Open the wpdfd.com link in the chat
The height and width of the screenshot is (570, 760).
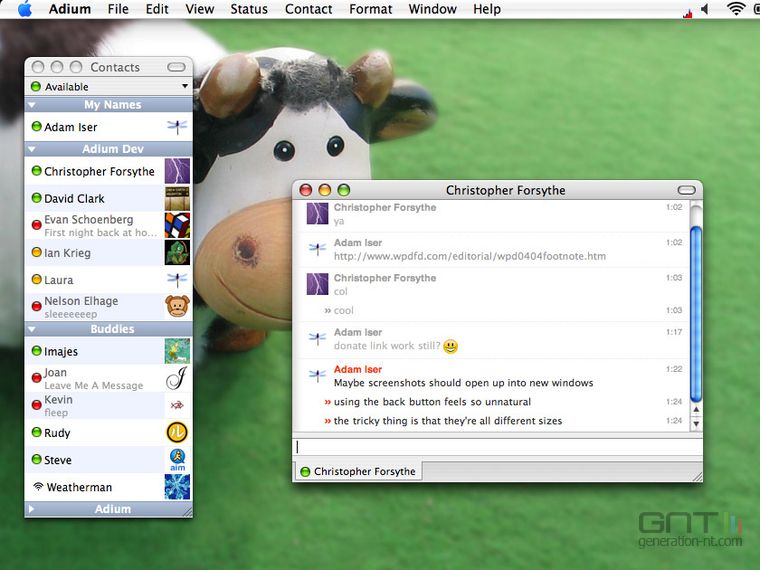pyautogui.click(x=469, y=256)
